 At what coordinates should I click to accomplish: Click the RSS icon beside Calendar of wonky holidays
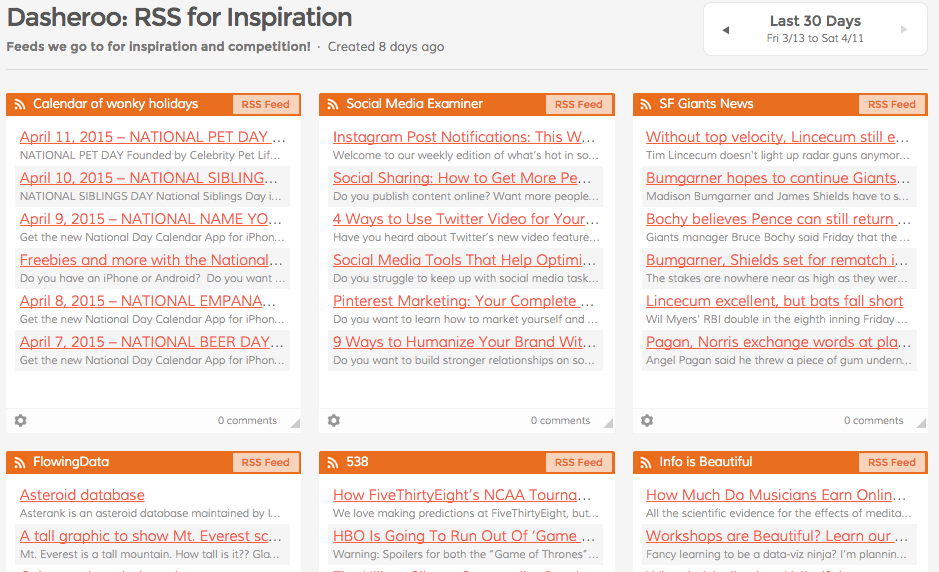pyautogui.click(x=20, y=104)
